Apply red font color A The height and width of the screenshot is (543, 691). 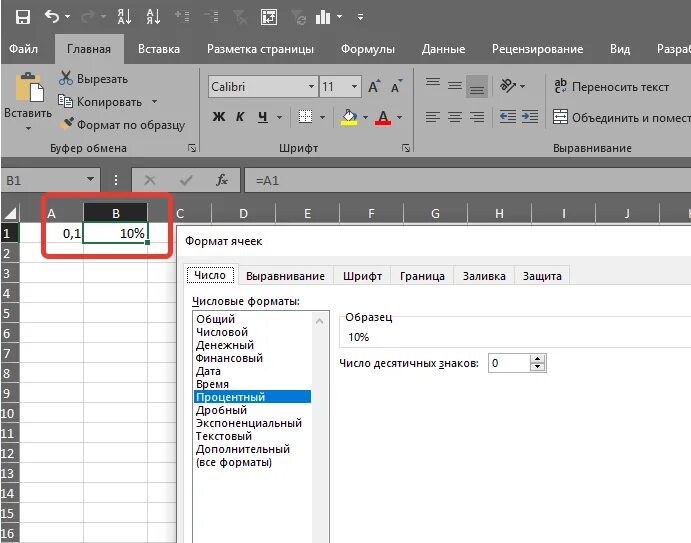click(383, 117)
